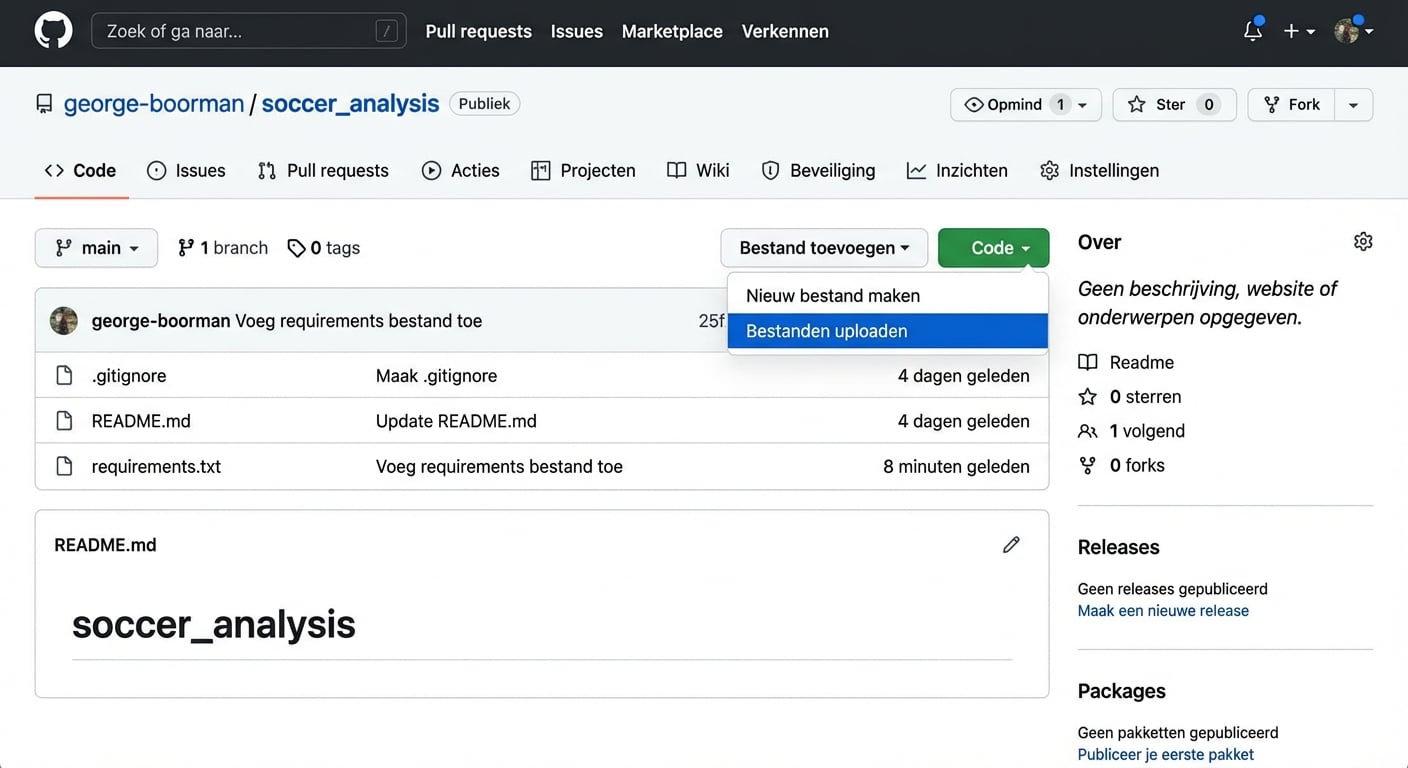This screenshot has height=768, width=1408.
Task: Click the GitHub logo icon
Action: point(54,31)
